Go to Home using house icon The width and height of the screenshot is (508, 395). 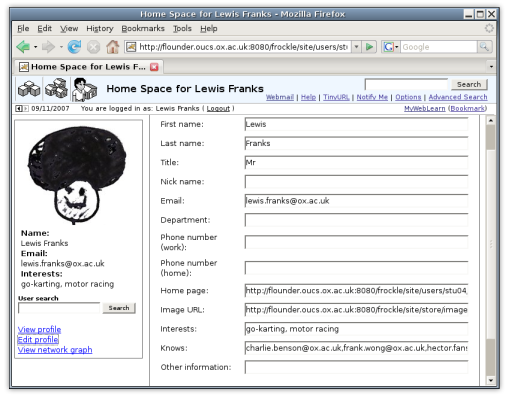click(x=113, y=47)
